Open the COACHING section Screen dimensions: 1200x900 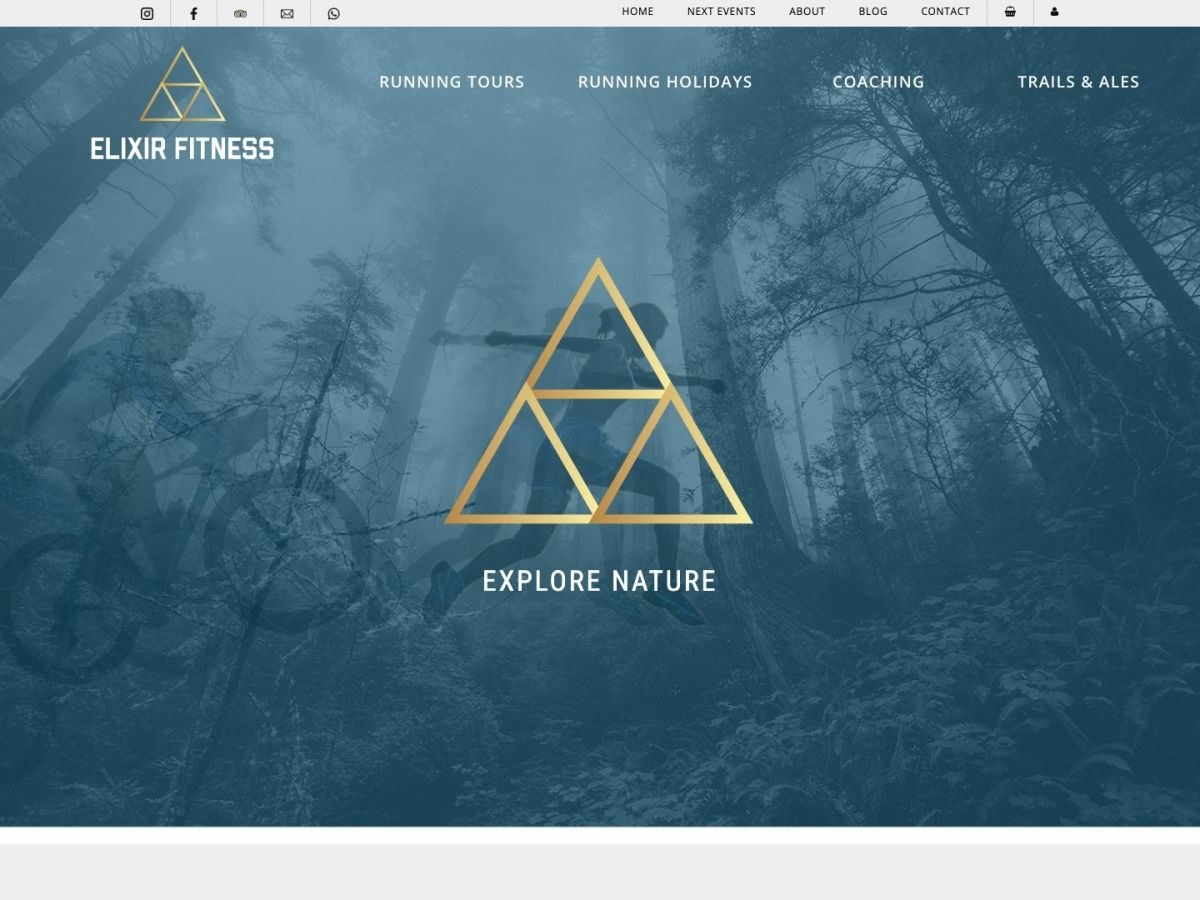pos(878,82)
